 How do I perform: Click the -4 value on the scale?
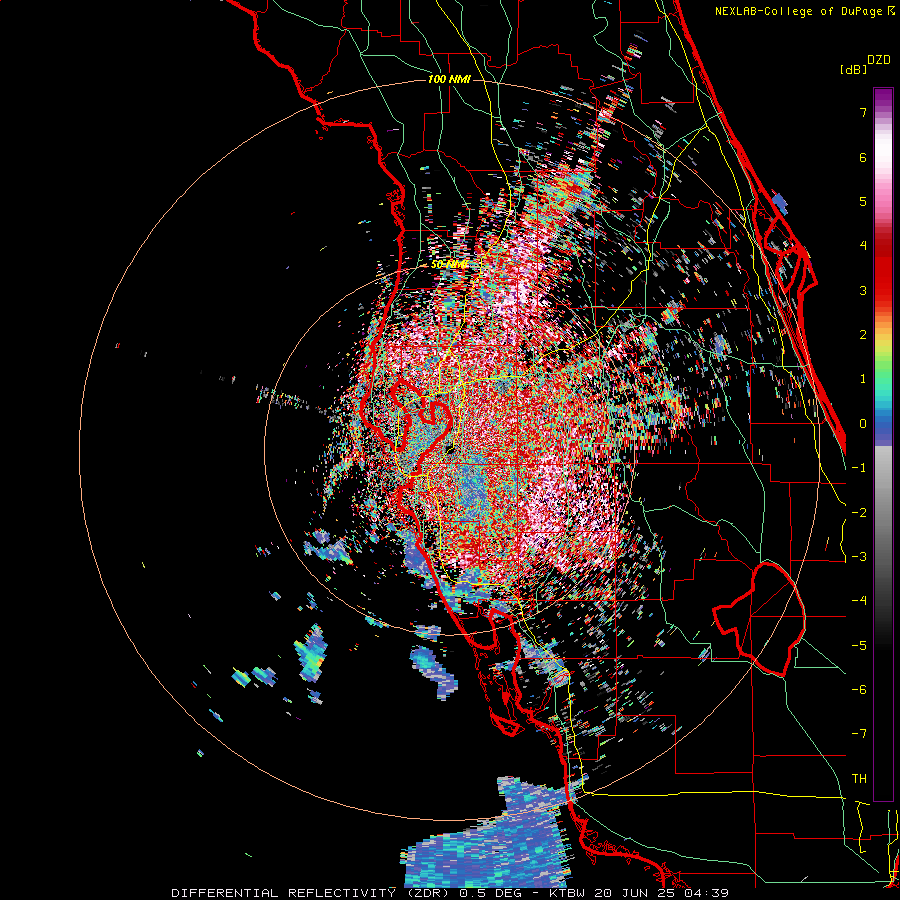click(859, 600)
